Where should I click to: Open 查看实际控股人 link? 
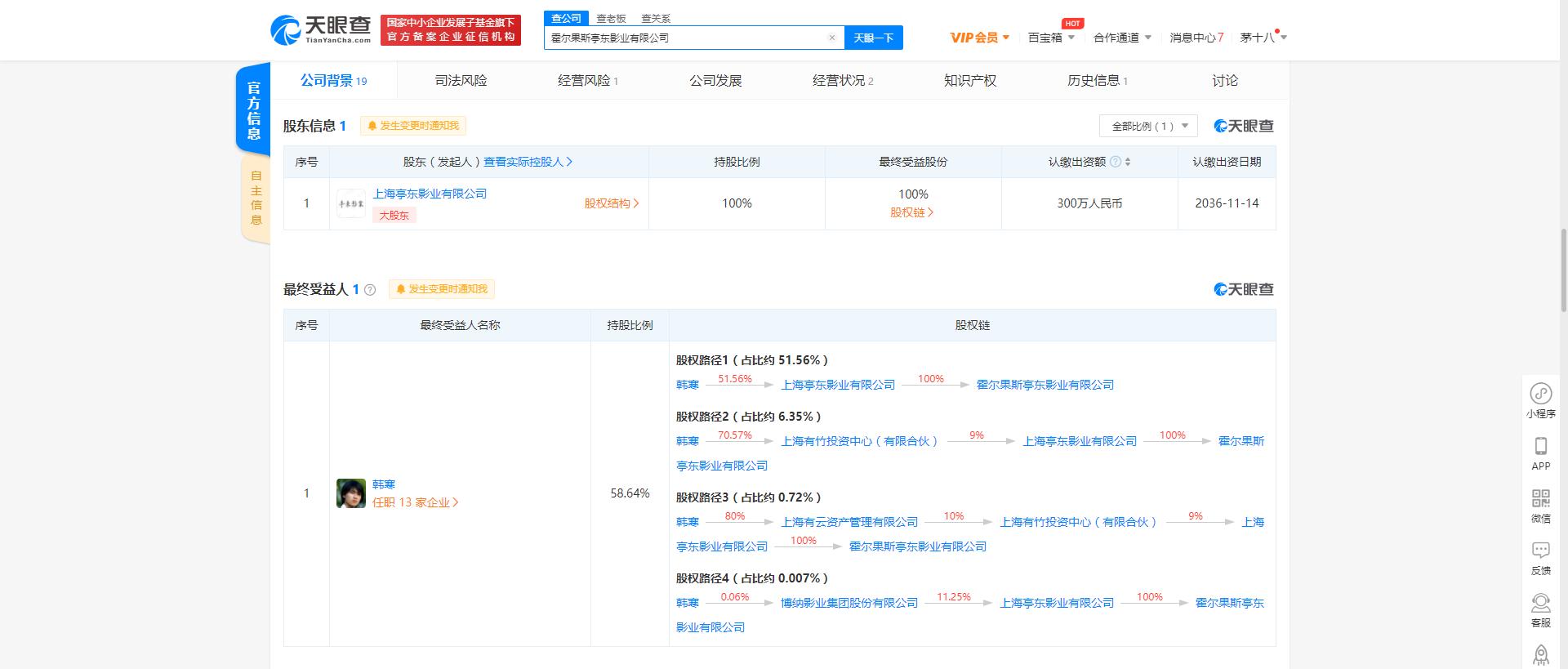pyautogui.click(x=528, y=162)
